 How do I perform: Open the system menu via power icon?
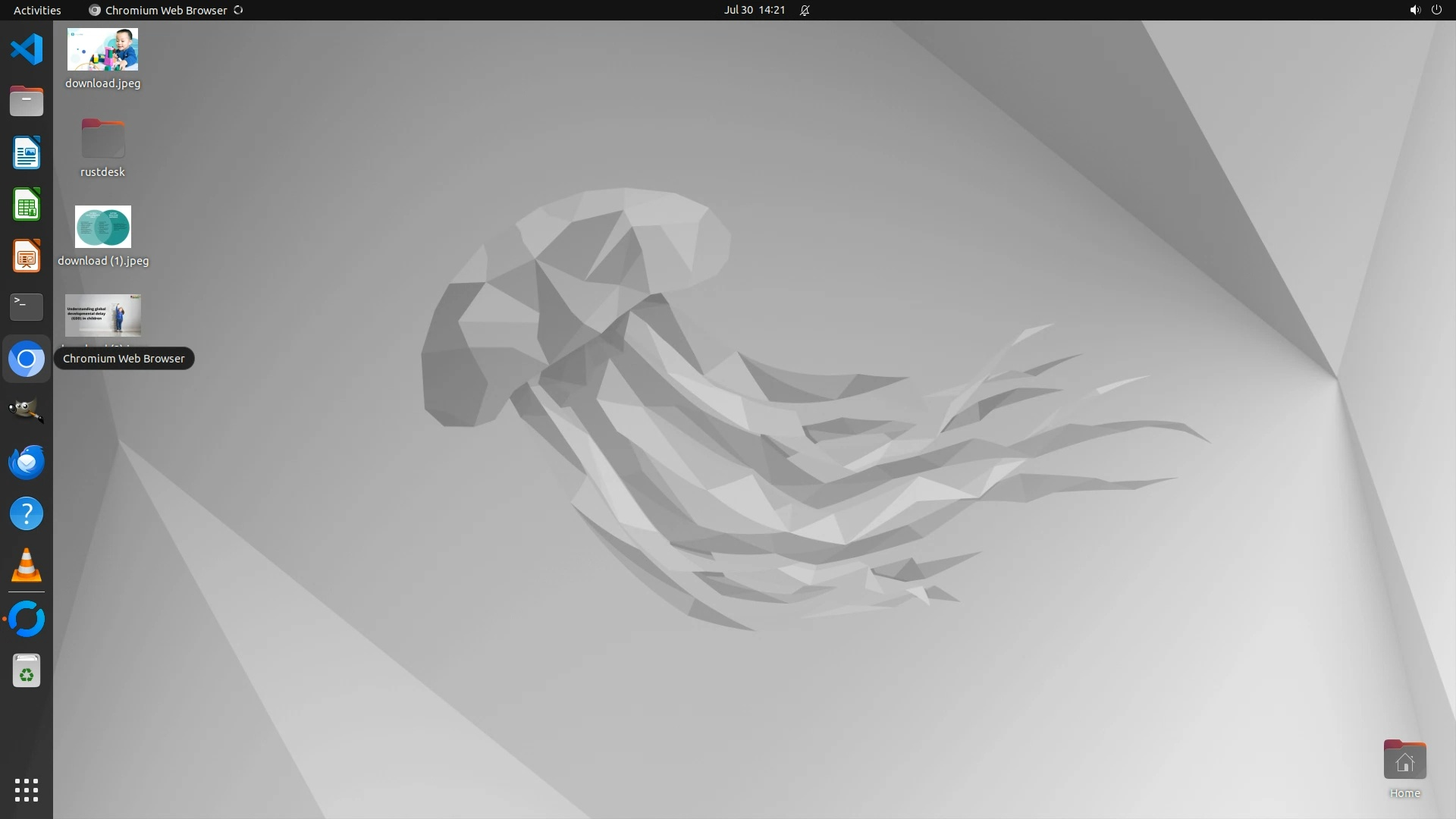click(x=1436, y=10)
